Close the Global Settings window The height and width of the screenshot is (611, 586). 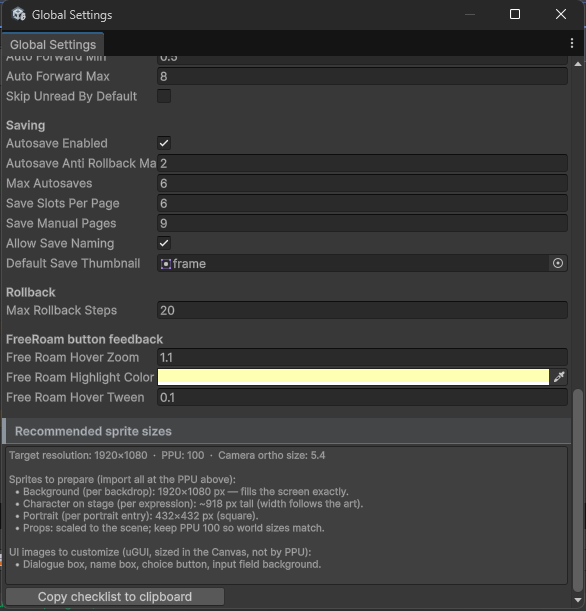pyautogui.click(x=561, y=14)
